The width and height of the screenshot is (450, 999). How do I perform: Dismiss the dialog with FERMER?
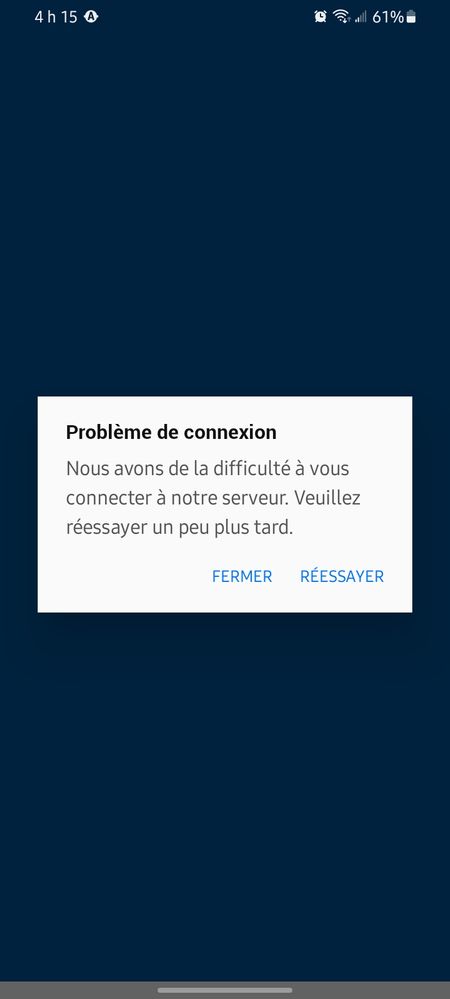(x=242, y=576)
